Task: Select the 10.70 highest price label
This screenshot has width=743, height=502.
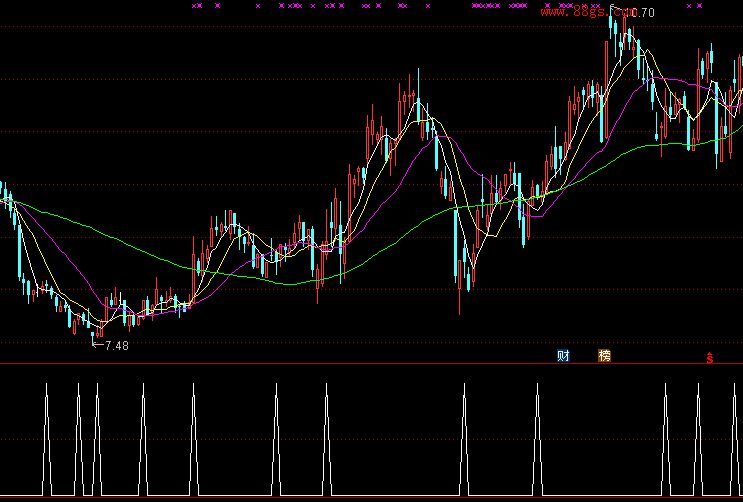Action: point(639,13)
